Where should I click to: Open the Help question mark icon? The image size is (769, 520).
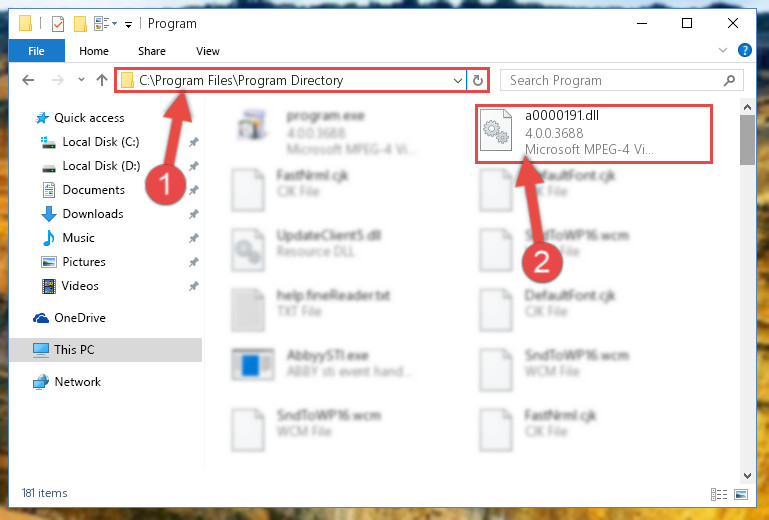(744, 50)
